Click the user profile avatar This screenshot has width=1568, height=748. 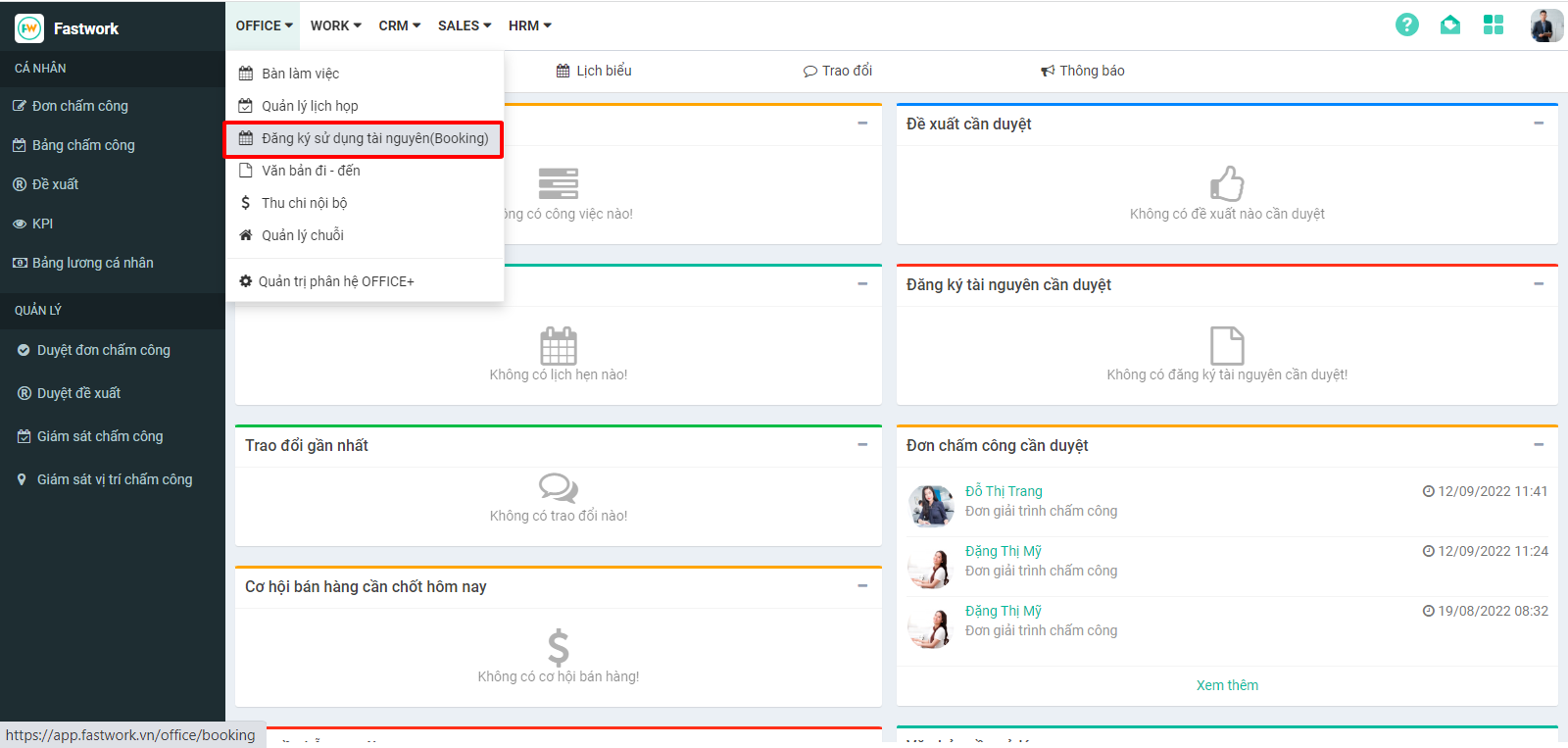pos(1545,25)
